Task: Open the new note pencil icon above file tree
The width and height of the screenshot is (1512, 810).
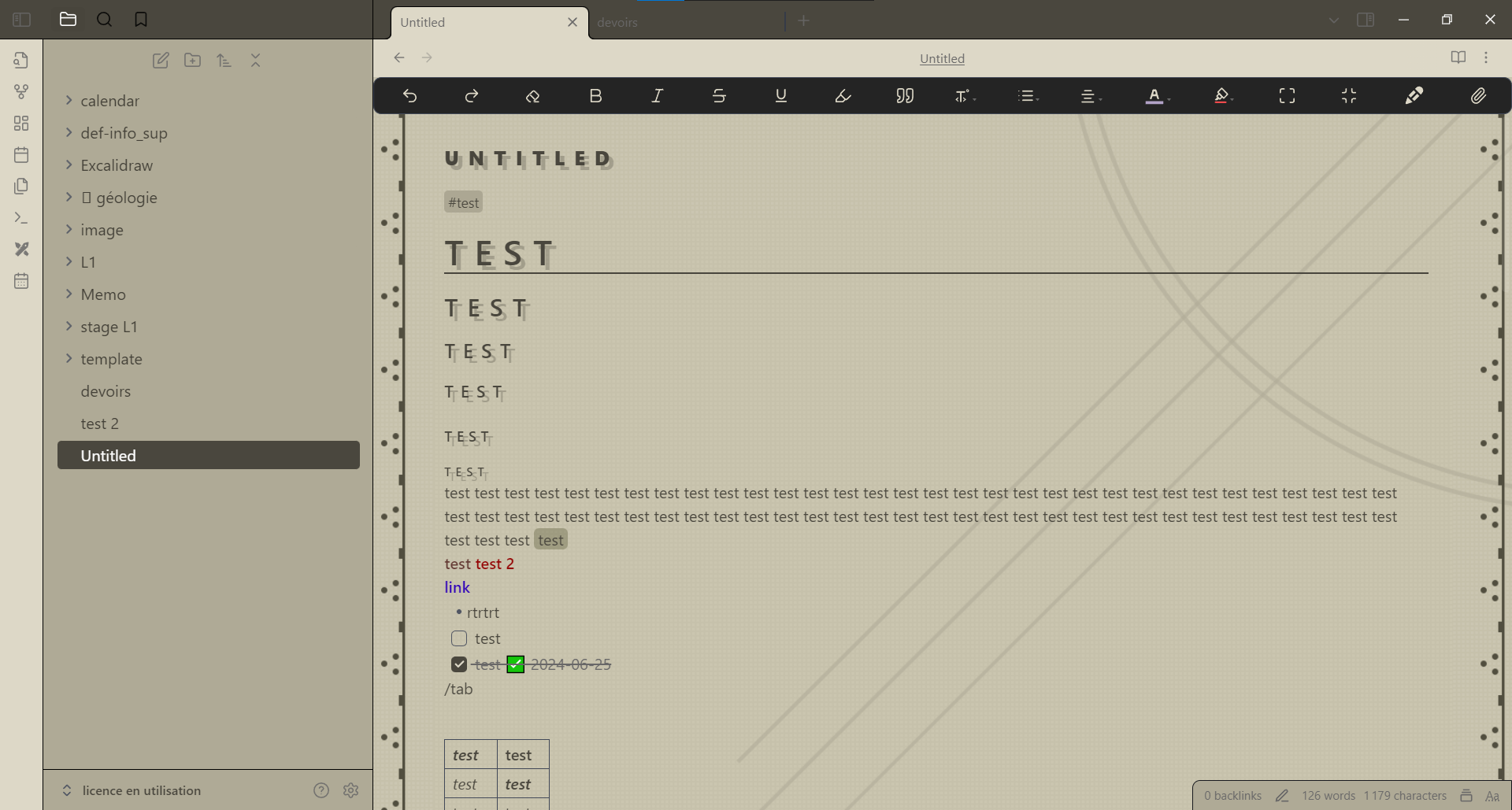Action: (161, 60)
